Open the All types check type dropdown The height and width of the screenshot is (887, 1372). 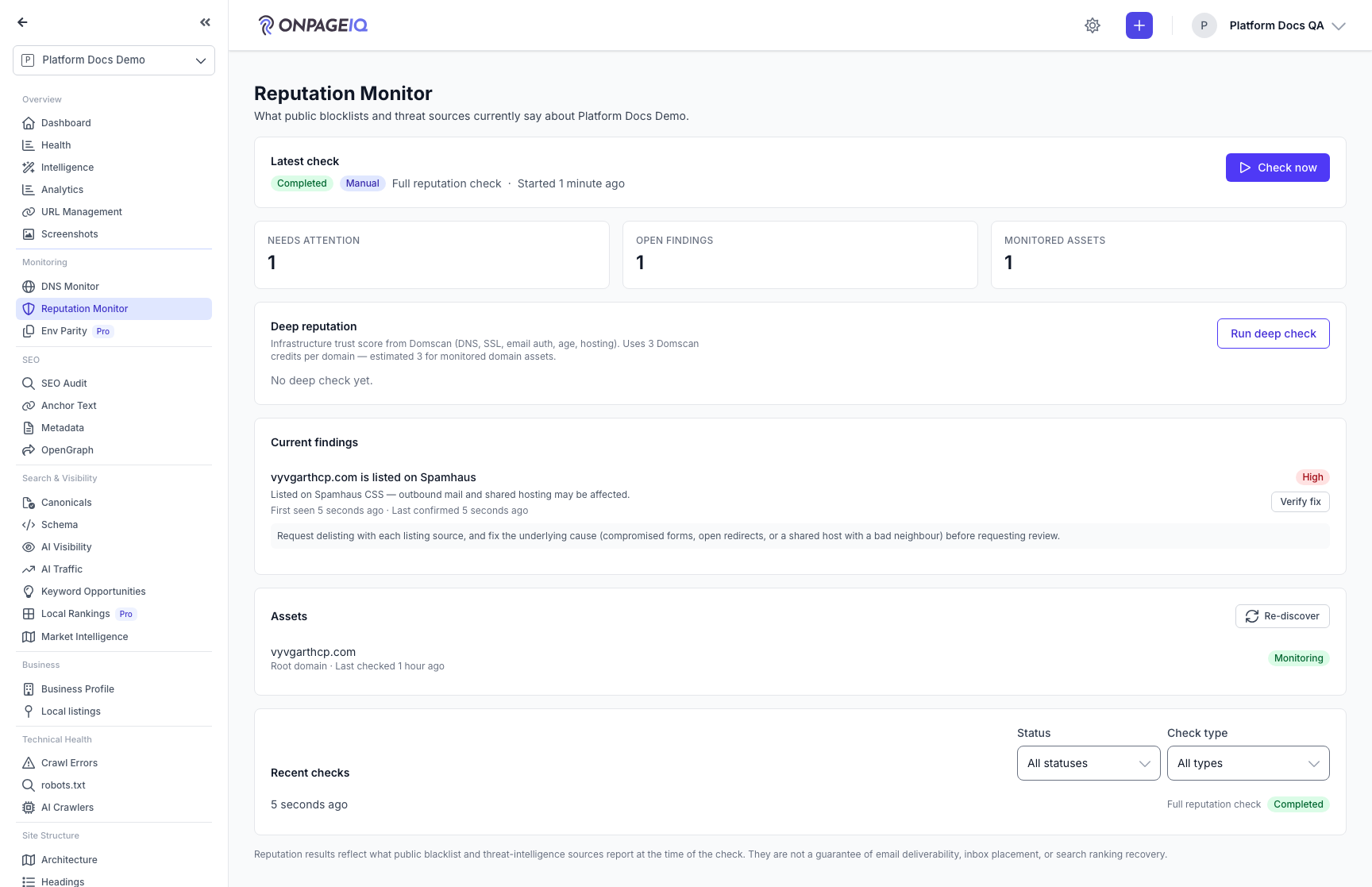pos(1248,763)
